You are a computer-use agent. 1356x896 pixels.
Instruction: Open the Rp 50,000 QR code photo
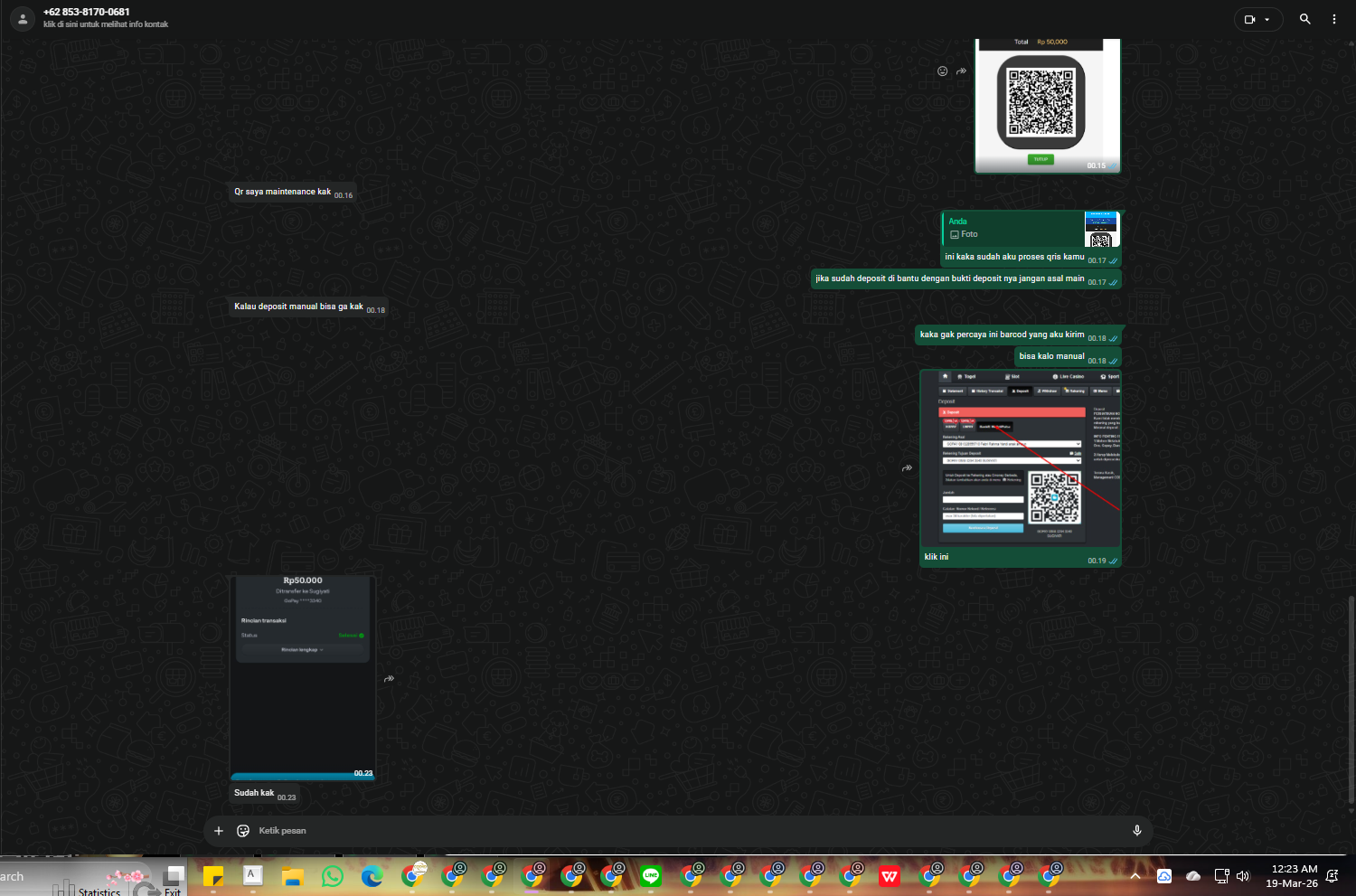point(1048,106)
